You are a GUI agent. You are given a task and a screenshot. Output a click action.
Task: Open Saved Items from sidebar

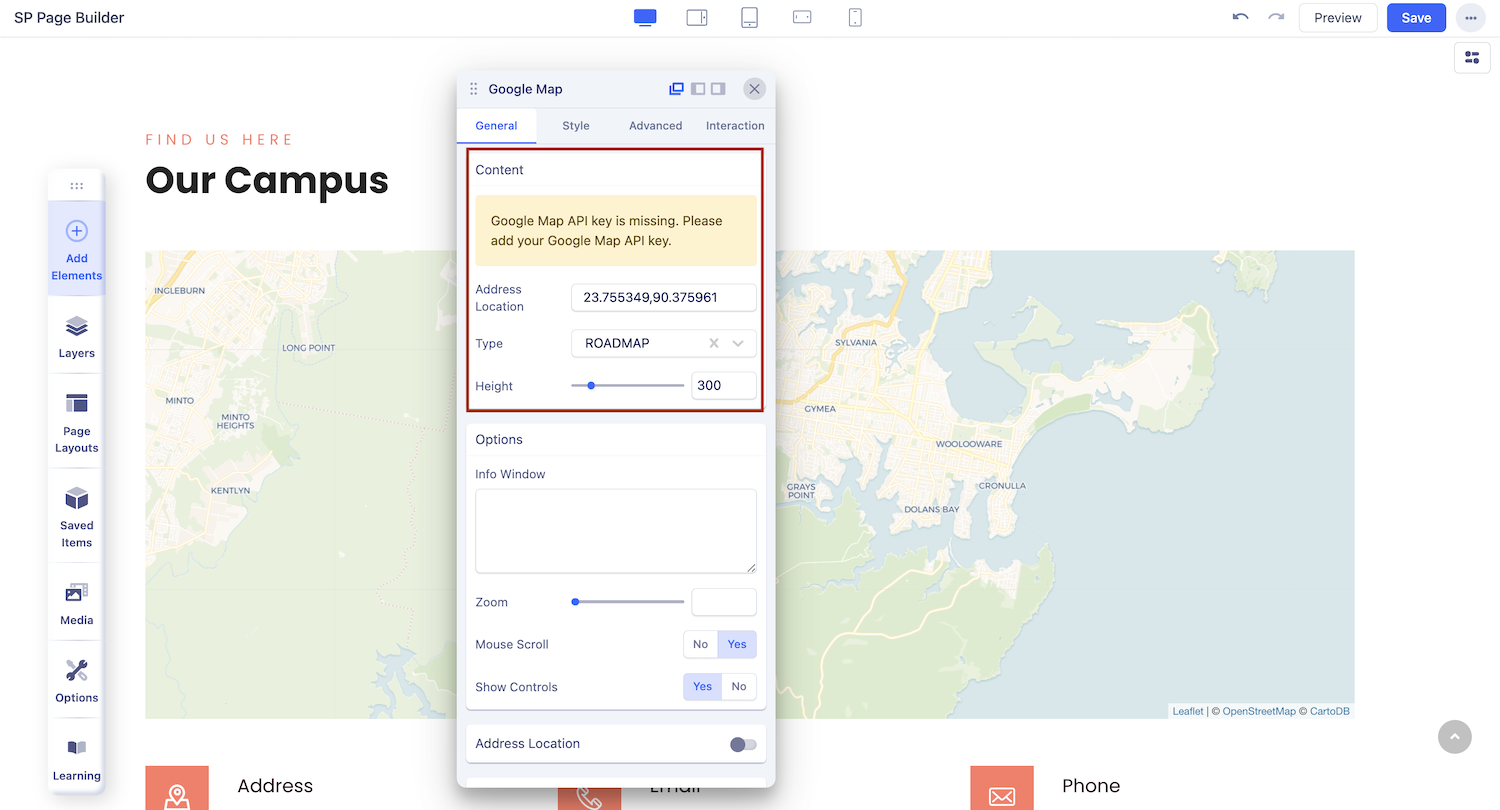[77, 517]
